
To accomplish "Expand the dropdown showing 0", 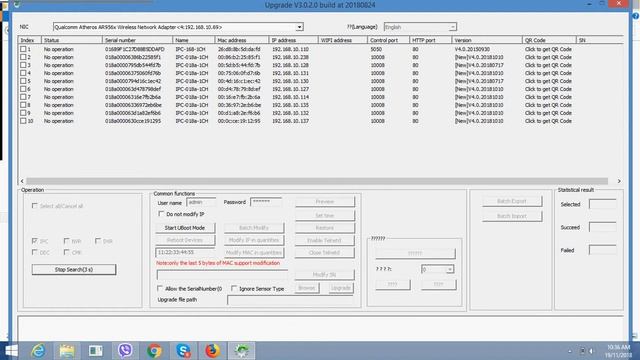I will pos(449,269).
